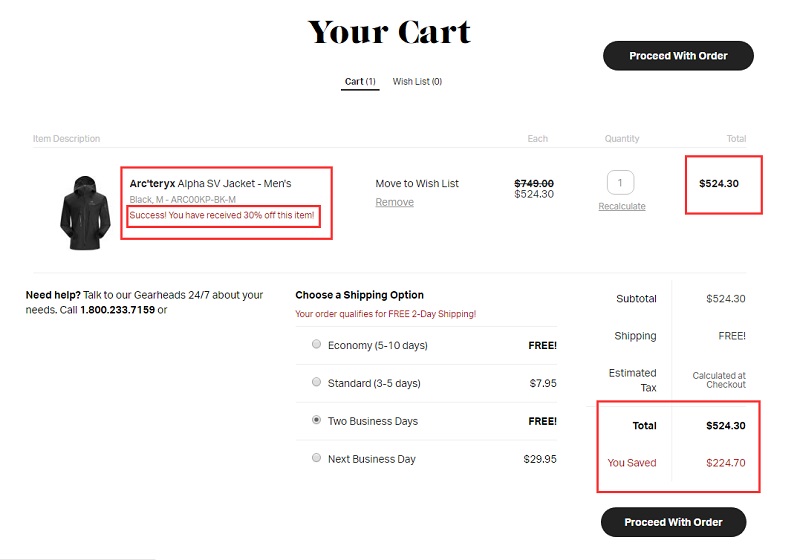
Task: Click the quantity input field
Action: click(620, 183)
